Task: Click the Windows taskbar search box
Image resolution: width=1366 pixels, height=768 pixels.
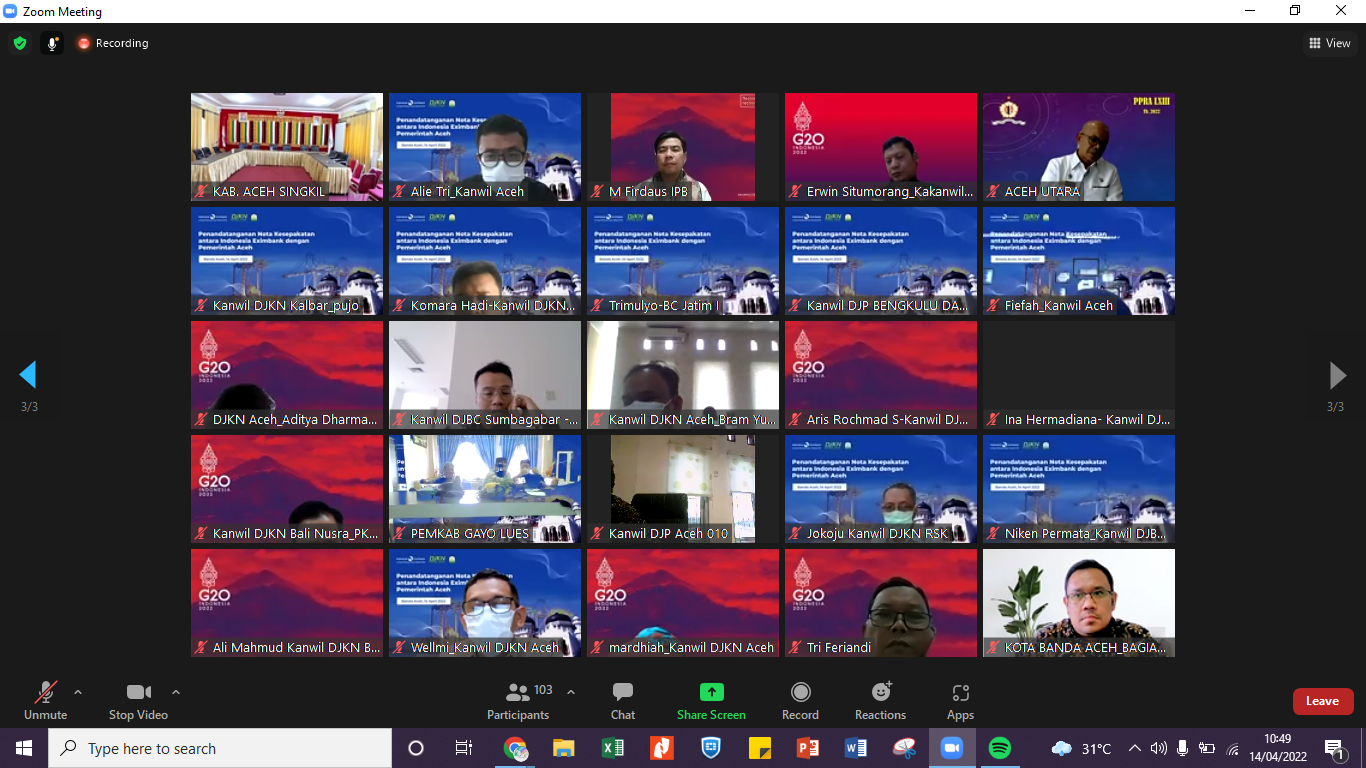Action: 220,748
